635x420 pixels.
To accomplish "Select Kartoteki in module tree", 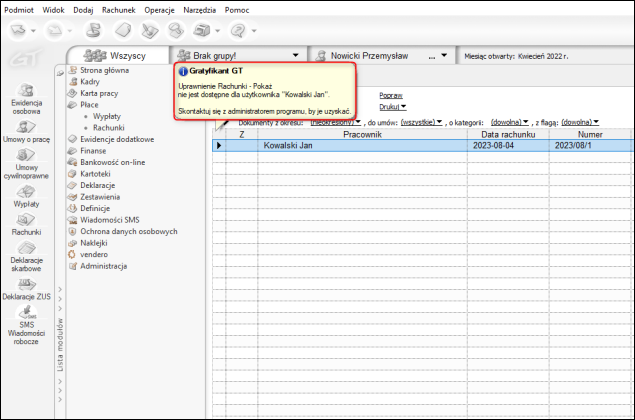I will 95,174.
